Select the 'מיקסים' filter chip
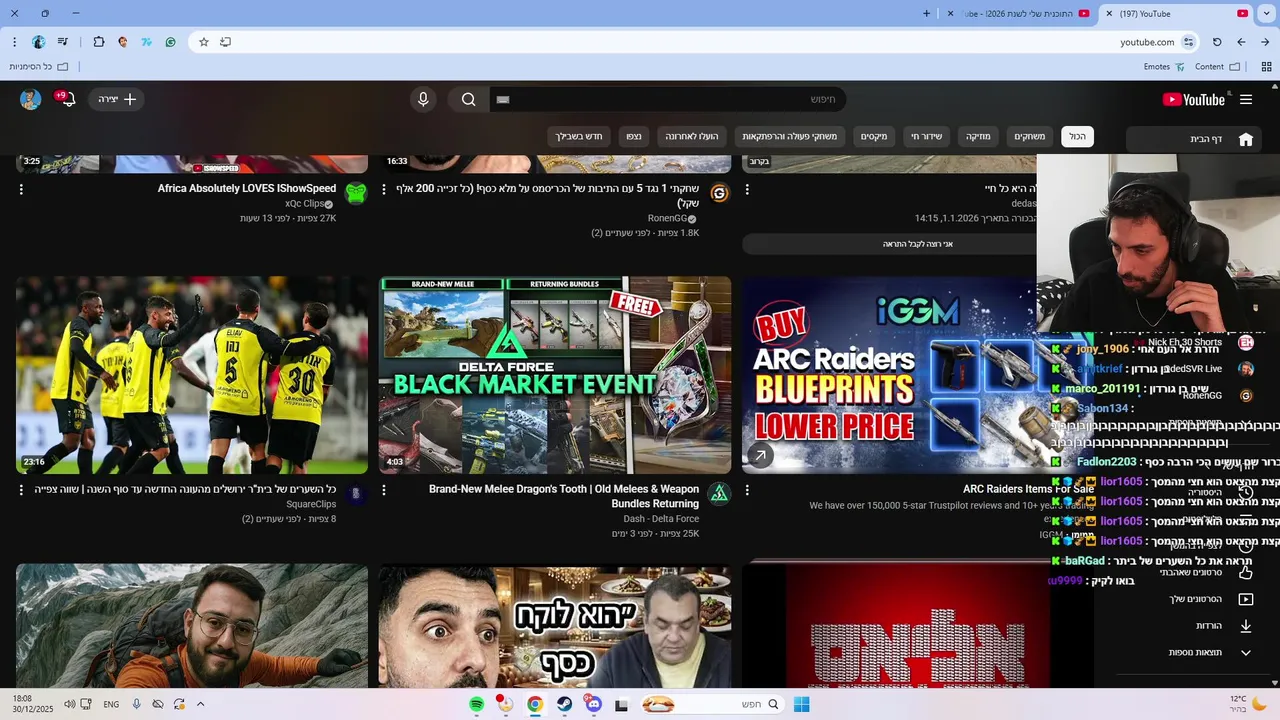The width and height of the screenshot is (1280, 720). click(x=874, y=136)
